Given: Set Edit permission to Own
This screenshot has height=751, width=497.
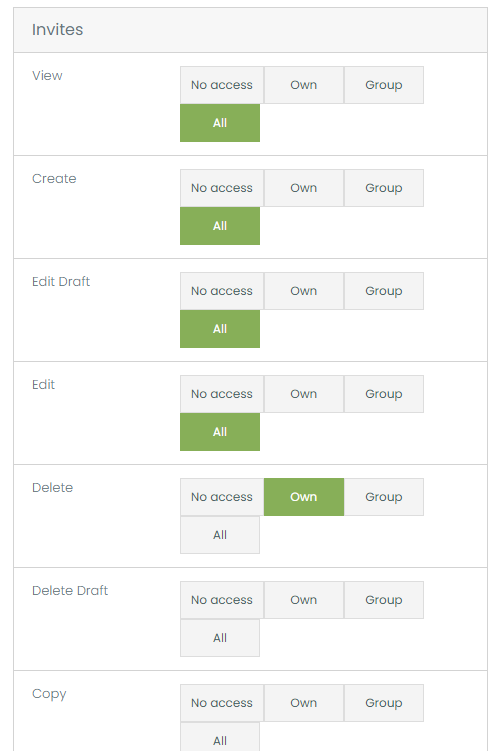Looking at the screenshot, I should coord(304,394).
